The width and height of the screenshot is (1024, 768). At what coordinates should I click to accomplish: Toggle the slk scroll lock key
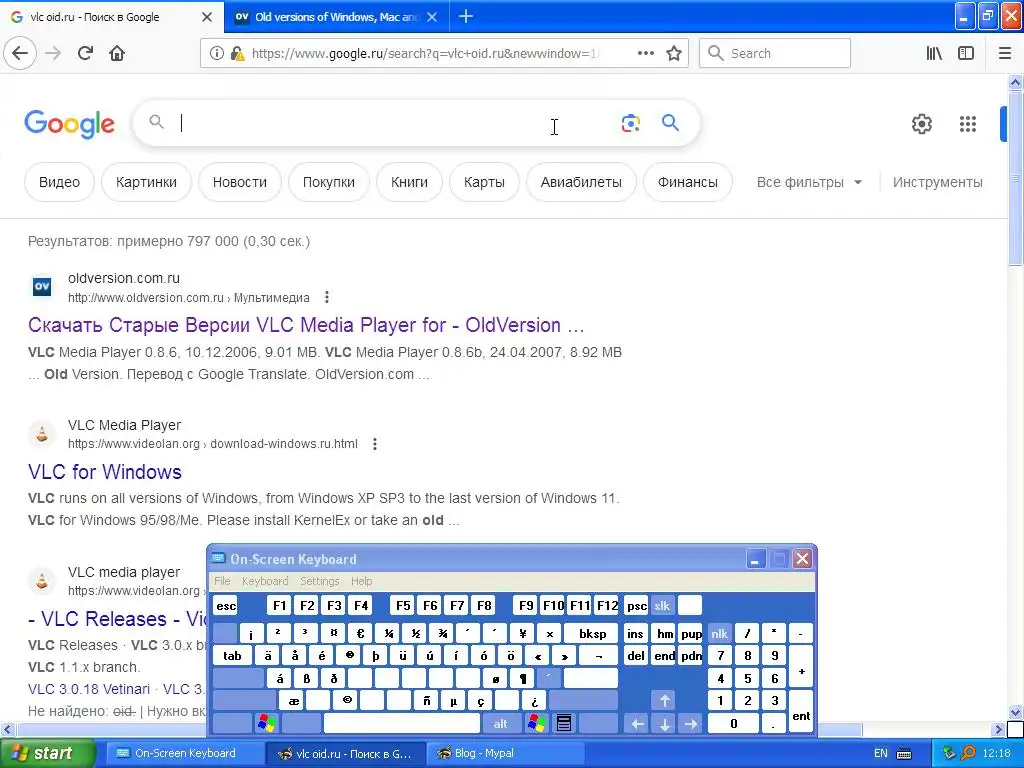coord(662,606)
